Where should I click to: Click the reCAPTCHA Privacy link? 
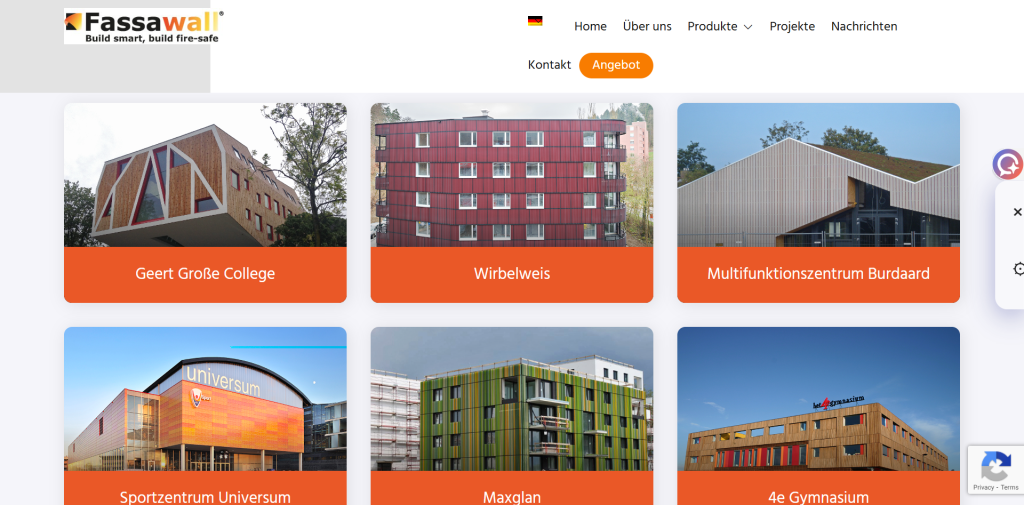[983, 487]
